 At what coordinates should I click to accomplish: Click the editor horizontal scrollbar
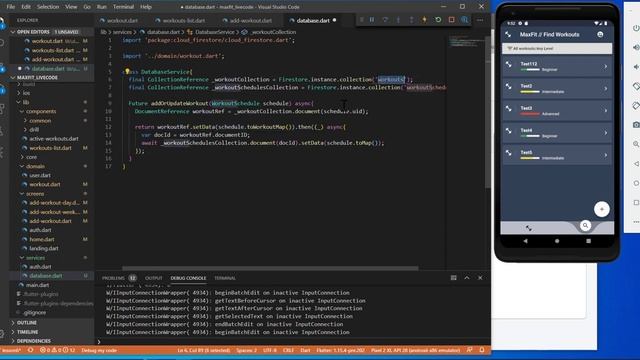pos(270,268)
